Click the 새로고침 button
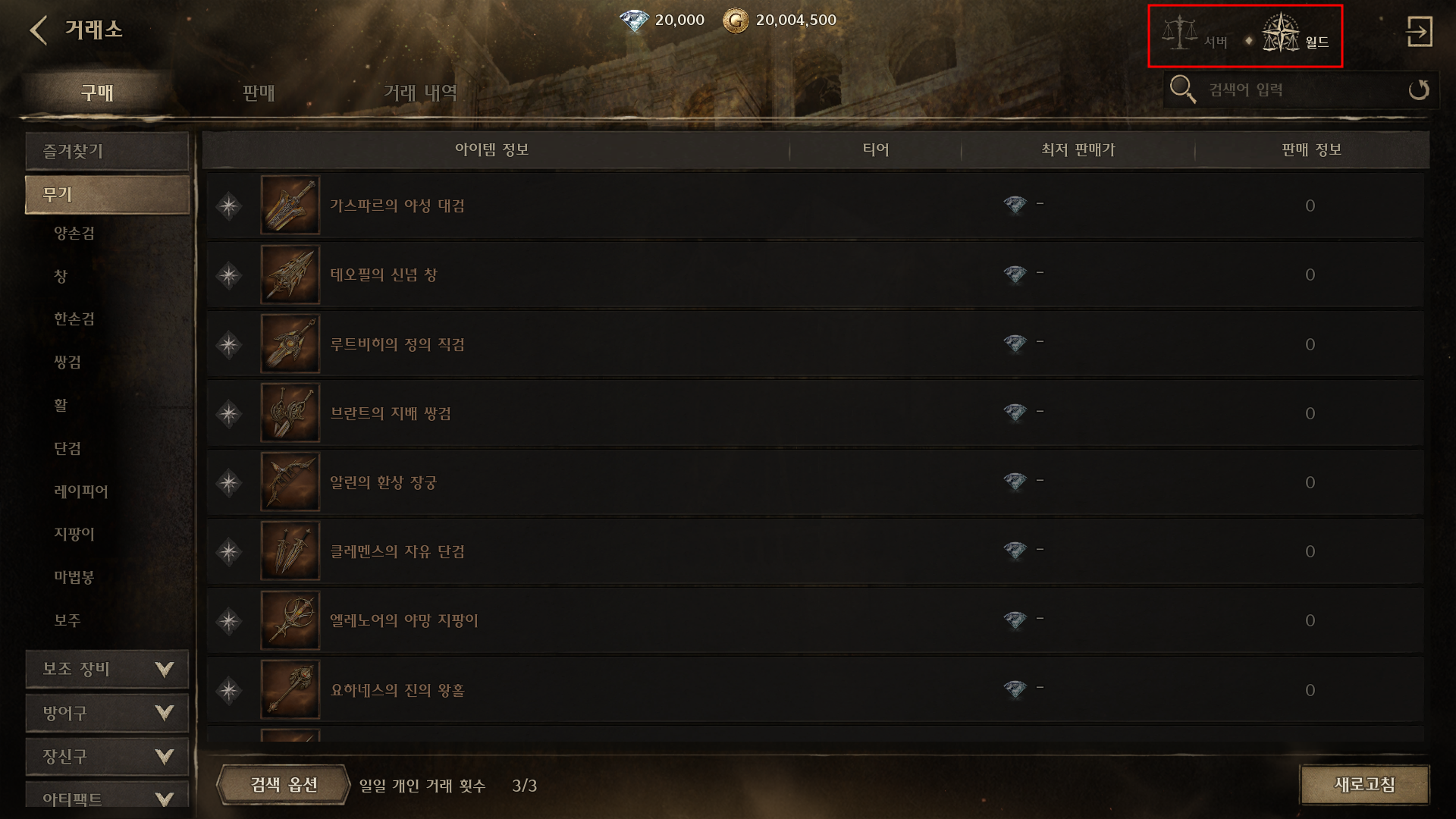Image resolution: width=1456 pixels, height=819 pixels. (1365, 785)
